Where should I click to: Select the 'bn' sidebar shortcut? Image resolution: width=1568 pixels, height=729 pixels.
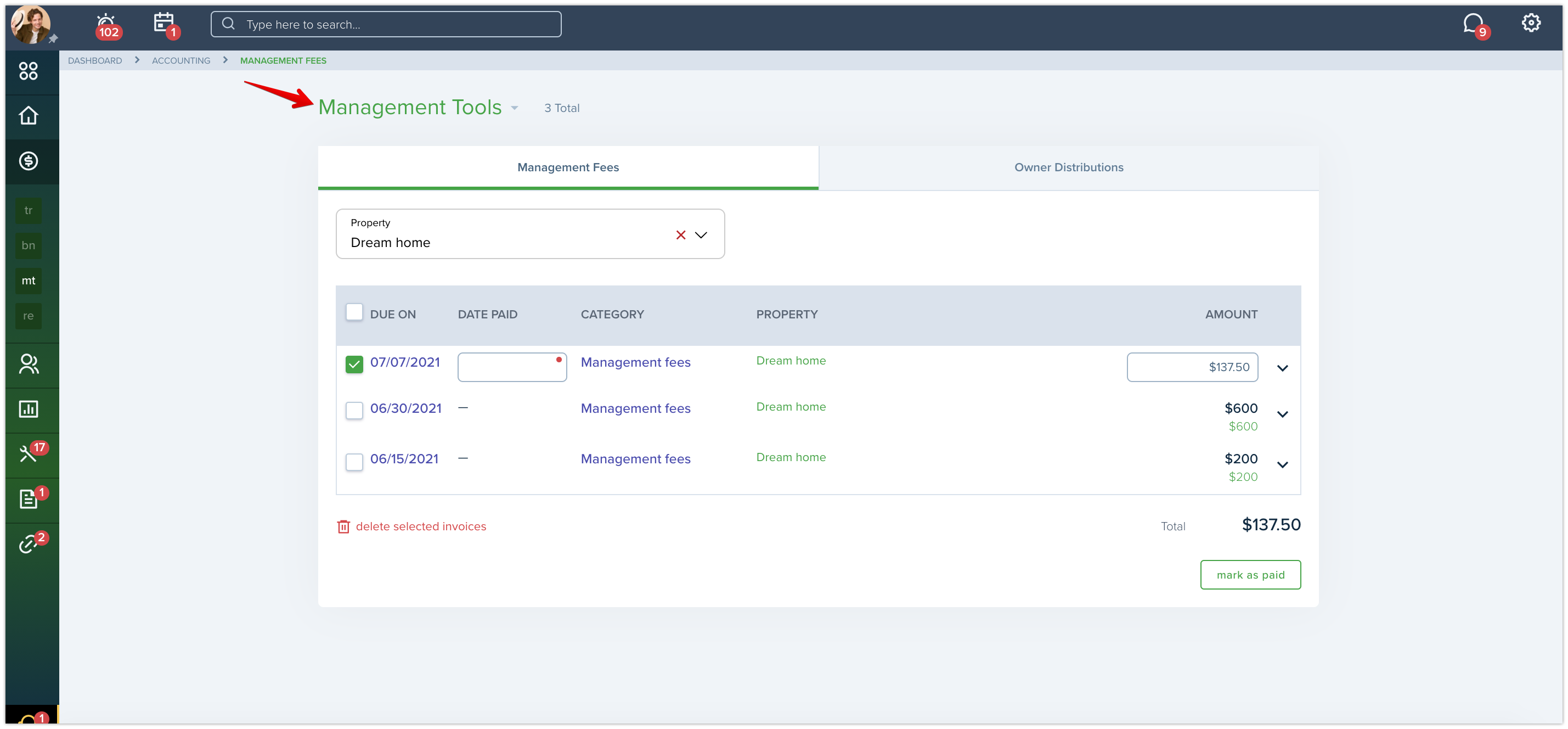tap(29, 245)
